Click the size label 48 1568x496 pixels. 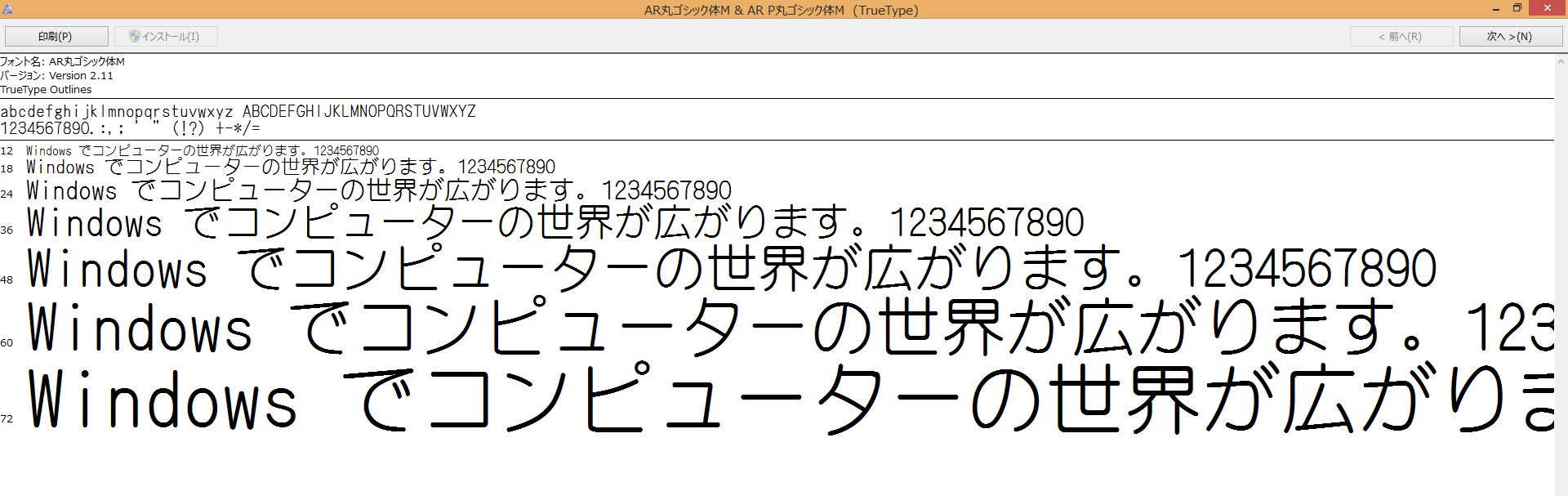[x=7, y=279]
